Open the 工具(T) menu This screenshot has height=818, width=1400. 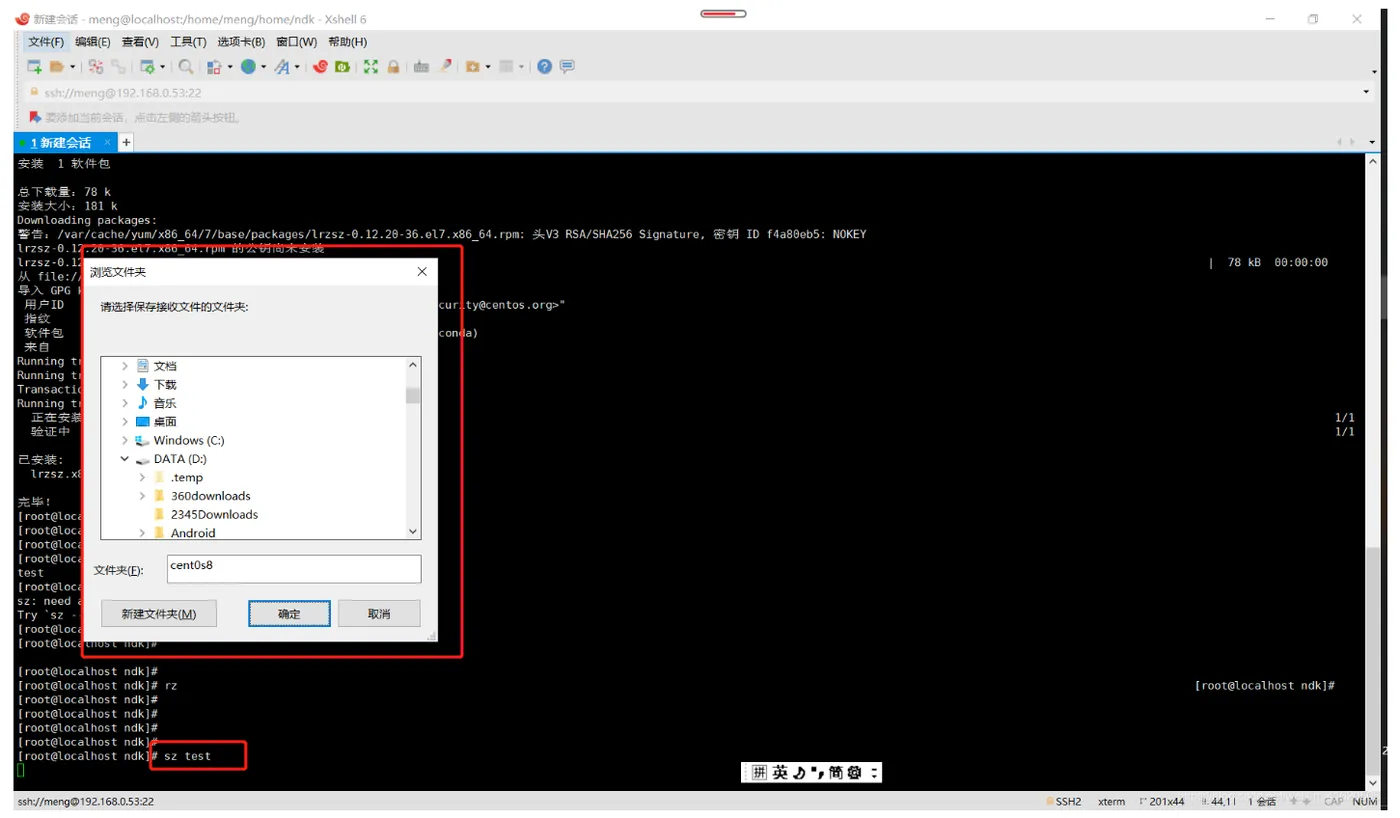[188, 42]
